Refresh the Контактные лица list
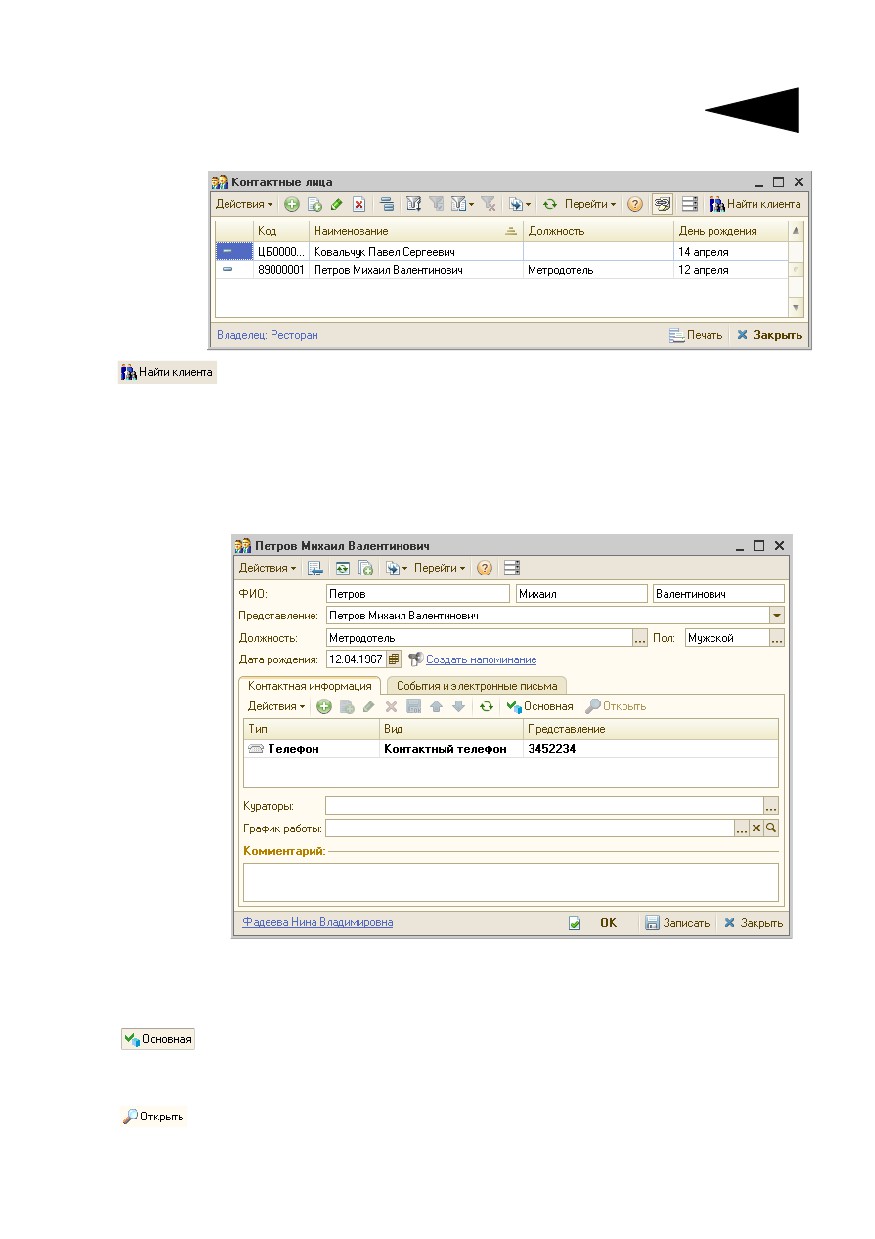 click(549, 204)
